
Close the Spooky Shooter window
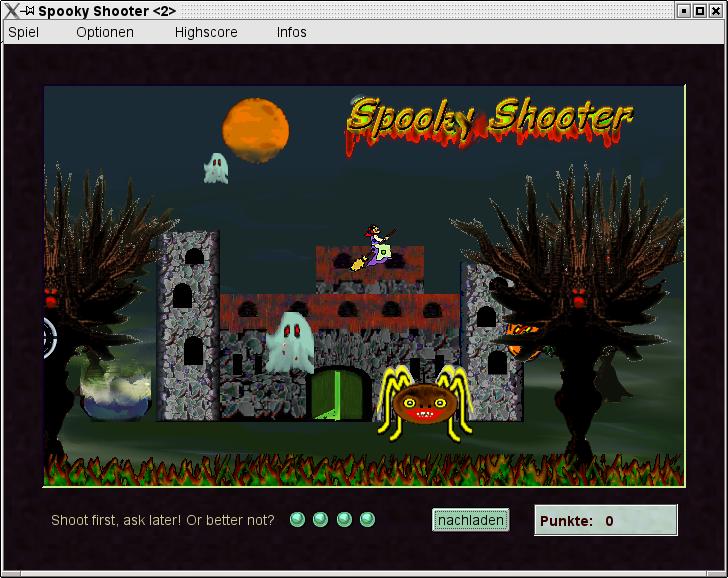pos(716,11)
